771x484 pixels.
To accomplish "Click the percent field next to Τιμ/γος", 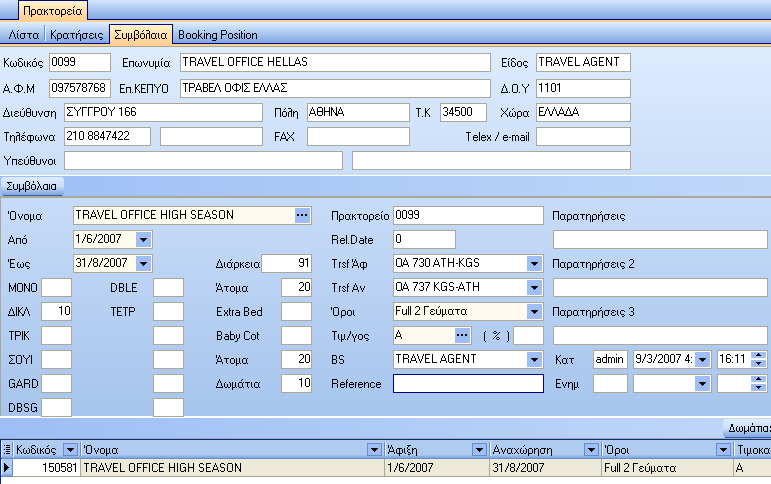I will (x=529, y=335).
